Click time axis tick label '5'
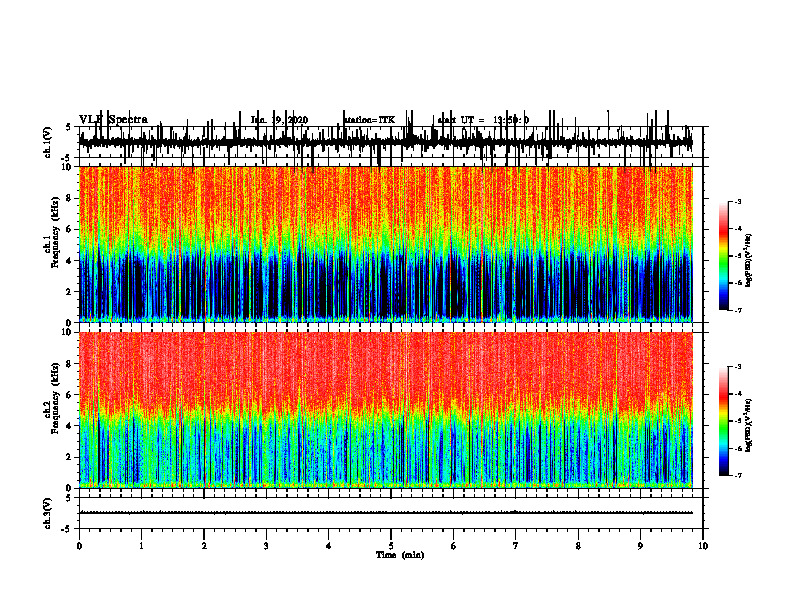792x612 pixels. (391, 546)
